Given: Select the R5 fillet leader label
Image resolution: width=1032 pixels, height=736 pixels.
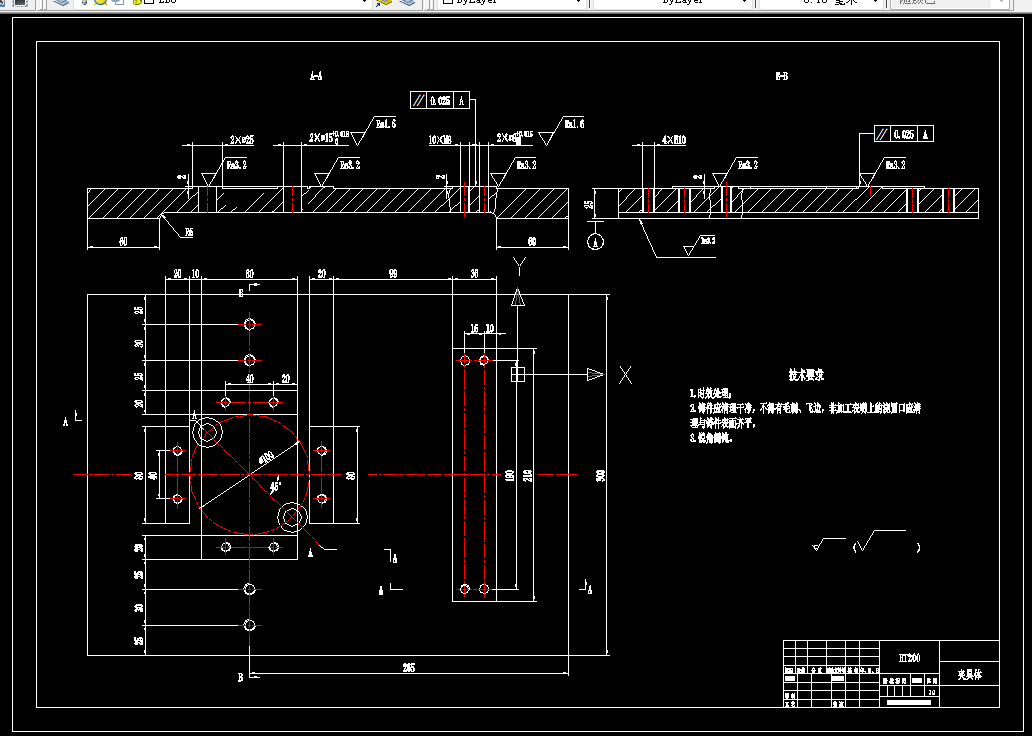Looking at the screenshot, I should click(188, 232).
